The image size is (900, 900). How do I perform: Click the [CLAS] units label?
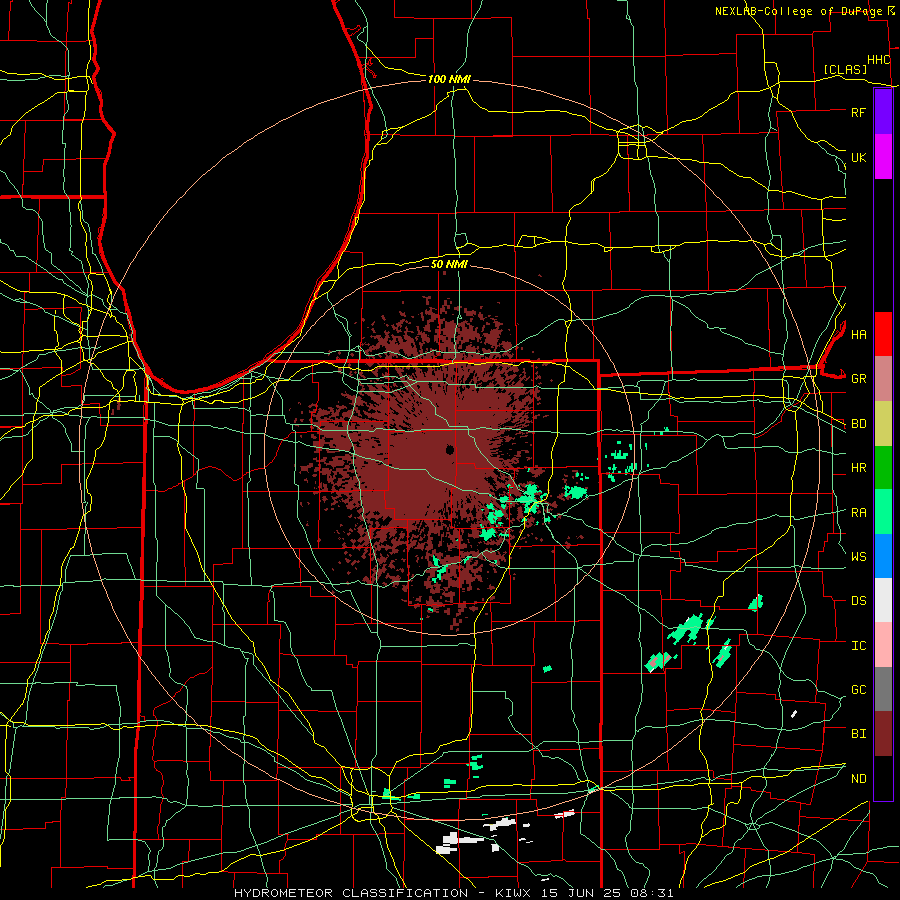[845, 69]
